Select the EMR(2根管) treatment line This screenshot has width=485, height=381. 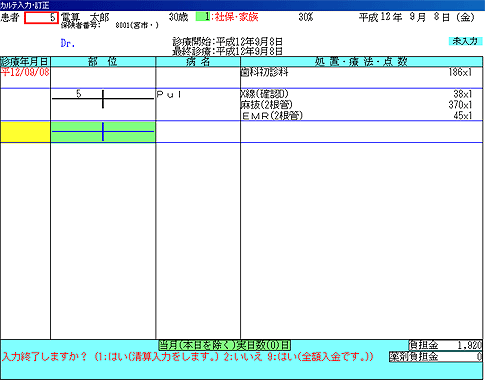point(357,116)
